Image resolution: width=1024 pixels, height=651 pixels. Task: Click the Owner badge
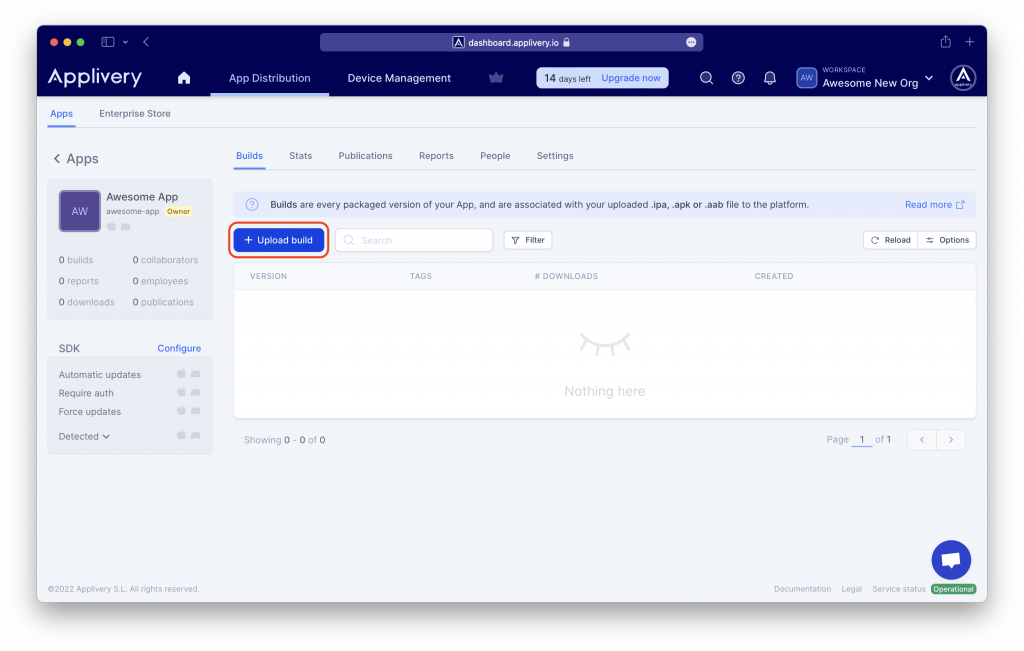[178, 212]
